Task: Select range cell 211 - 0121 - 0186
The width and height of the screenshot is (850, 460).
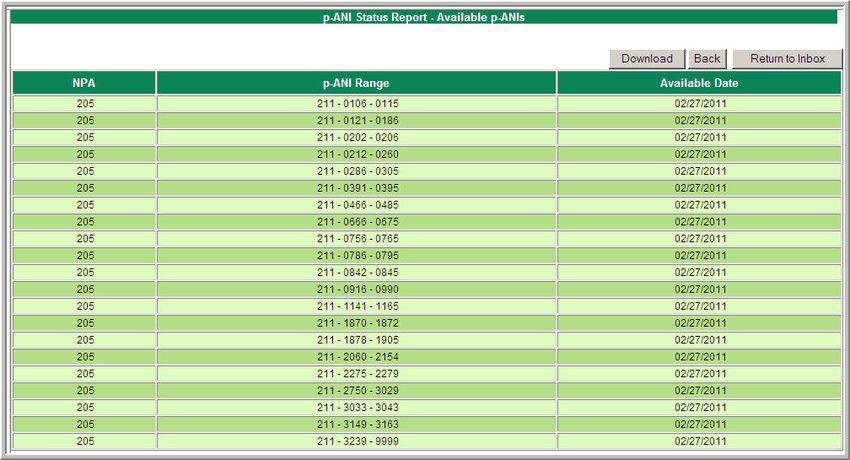Action: pyautogui.click(x=357, y=120)
